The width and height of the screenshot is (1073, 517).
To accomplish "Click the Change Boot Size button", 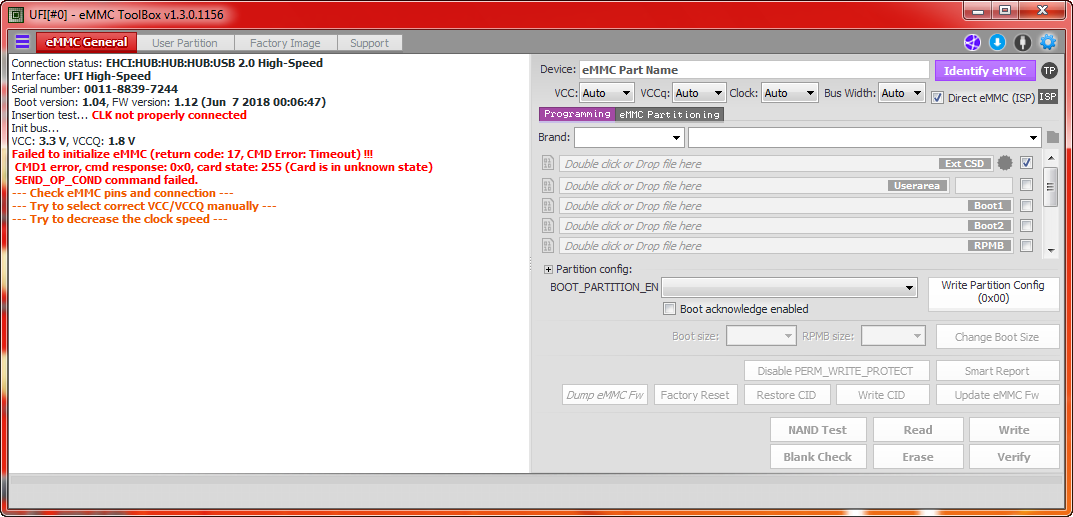I will pos(996,336).
